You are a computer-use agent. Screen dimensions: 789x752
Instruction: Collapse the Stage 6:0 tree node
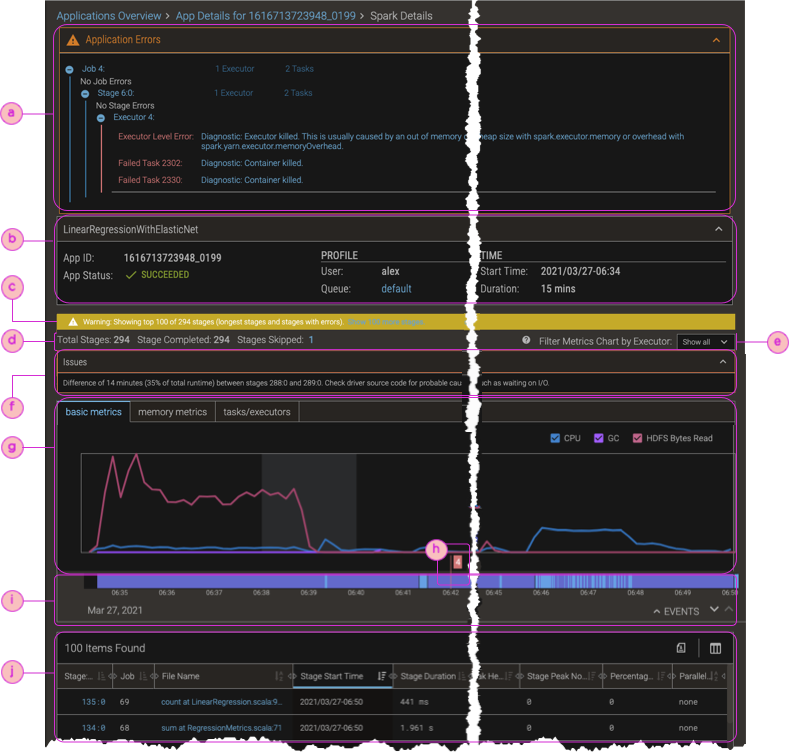tap(85, 94)
